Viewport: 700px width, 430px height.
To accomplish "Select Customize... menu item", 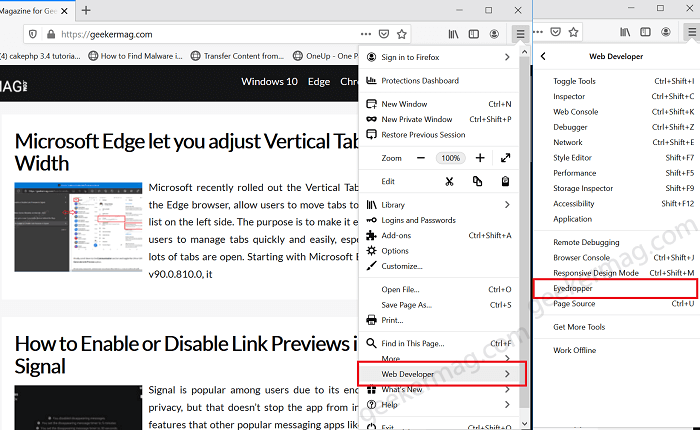I will (439, 266).
